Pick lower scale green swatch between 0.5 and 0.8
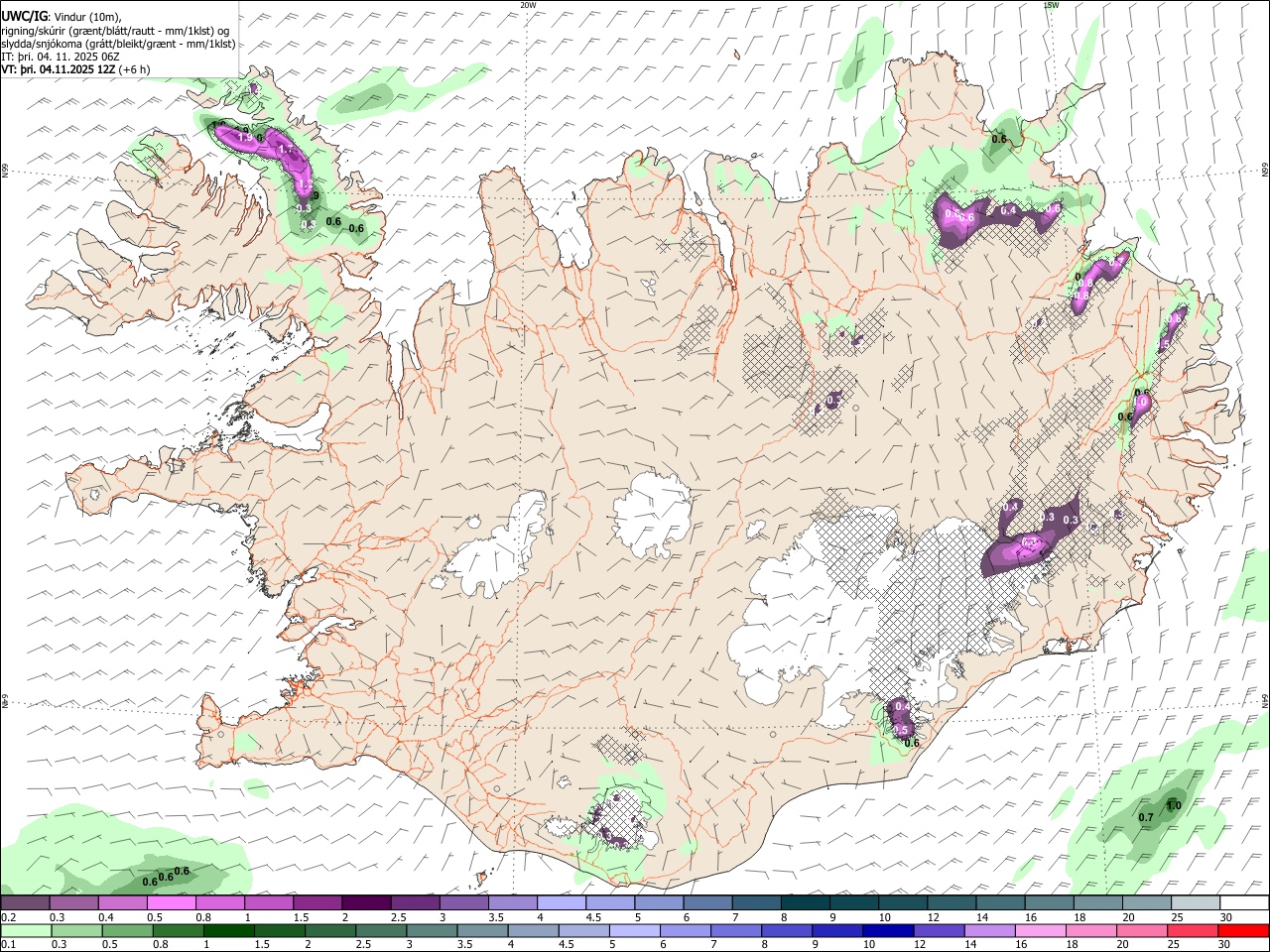1270x952 pixels. (x=127, y=930)
